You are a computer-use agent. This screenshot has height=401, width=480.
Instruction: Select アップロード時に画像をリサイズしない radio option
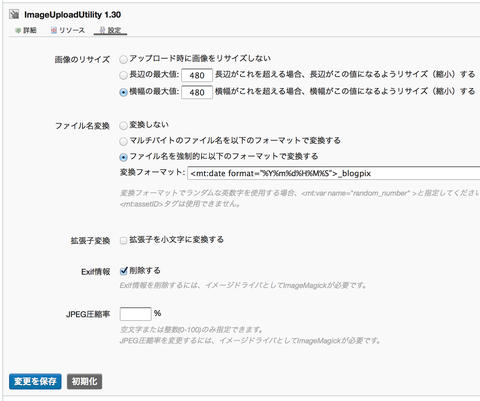tap(123, 59)
